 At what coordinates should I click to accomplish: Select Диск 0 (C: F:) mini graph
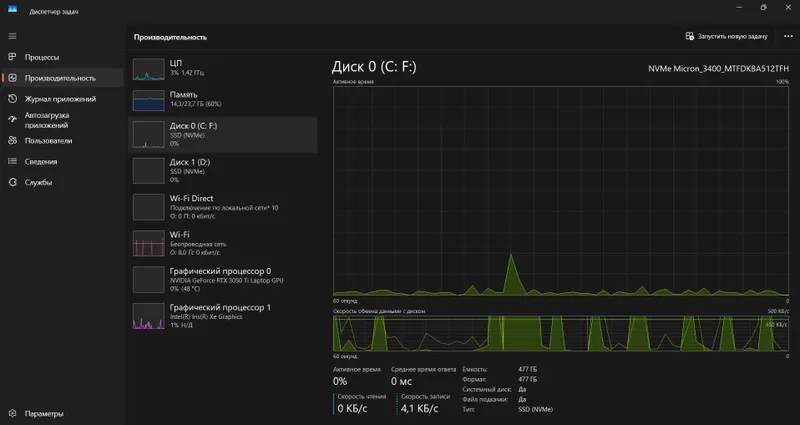coord(148,135)
